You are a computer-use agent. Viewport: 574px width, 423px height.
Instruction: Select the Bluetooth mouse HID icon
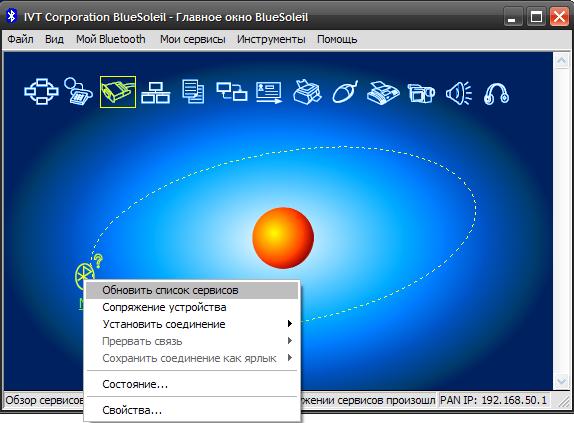click(x=345, y=92)
